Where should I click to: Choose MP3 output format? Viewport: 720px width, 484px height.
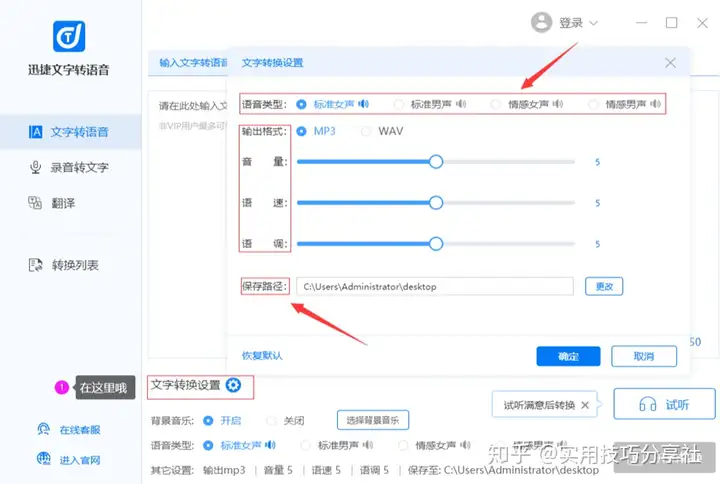click(x=301, y=131)
